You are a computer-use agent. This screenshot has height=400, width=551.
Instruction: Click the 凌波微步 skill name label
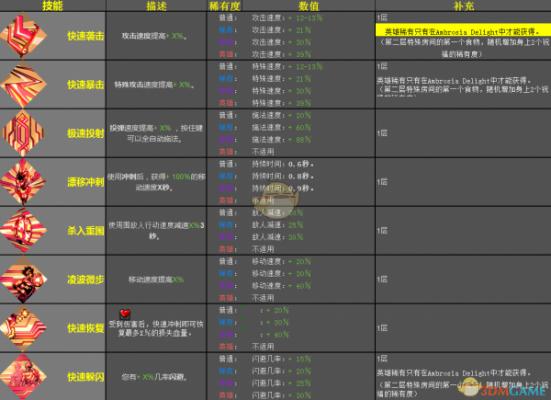[85, 279]
